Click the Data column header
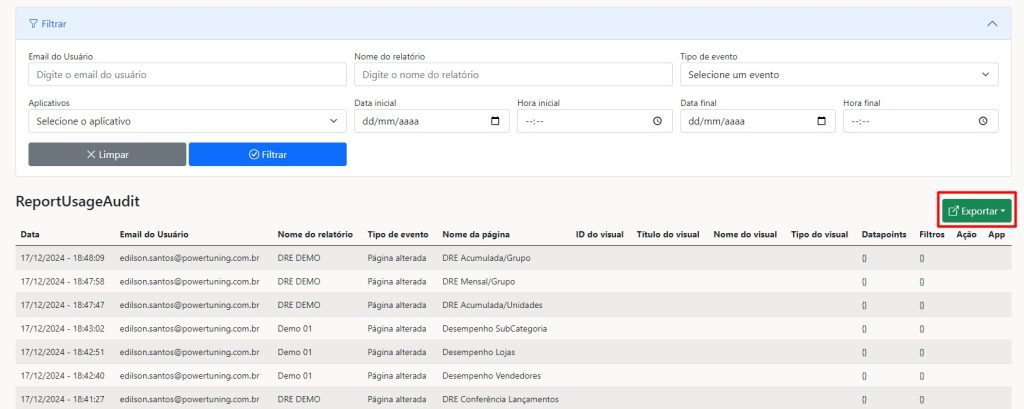Viewport: 1024px width, 409px height. tap(30, 235)
